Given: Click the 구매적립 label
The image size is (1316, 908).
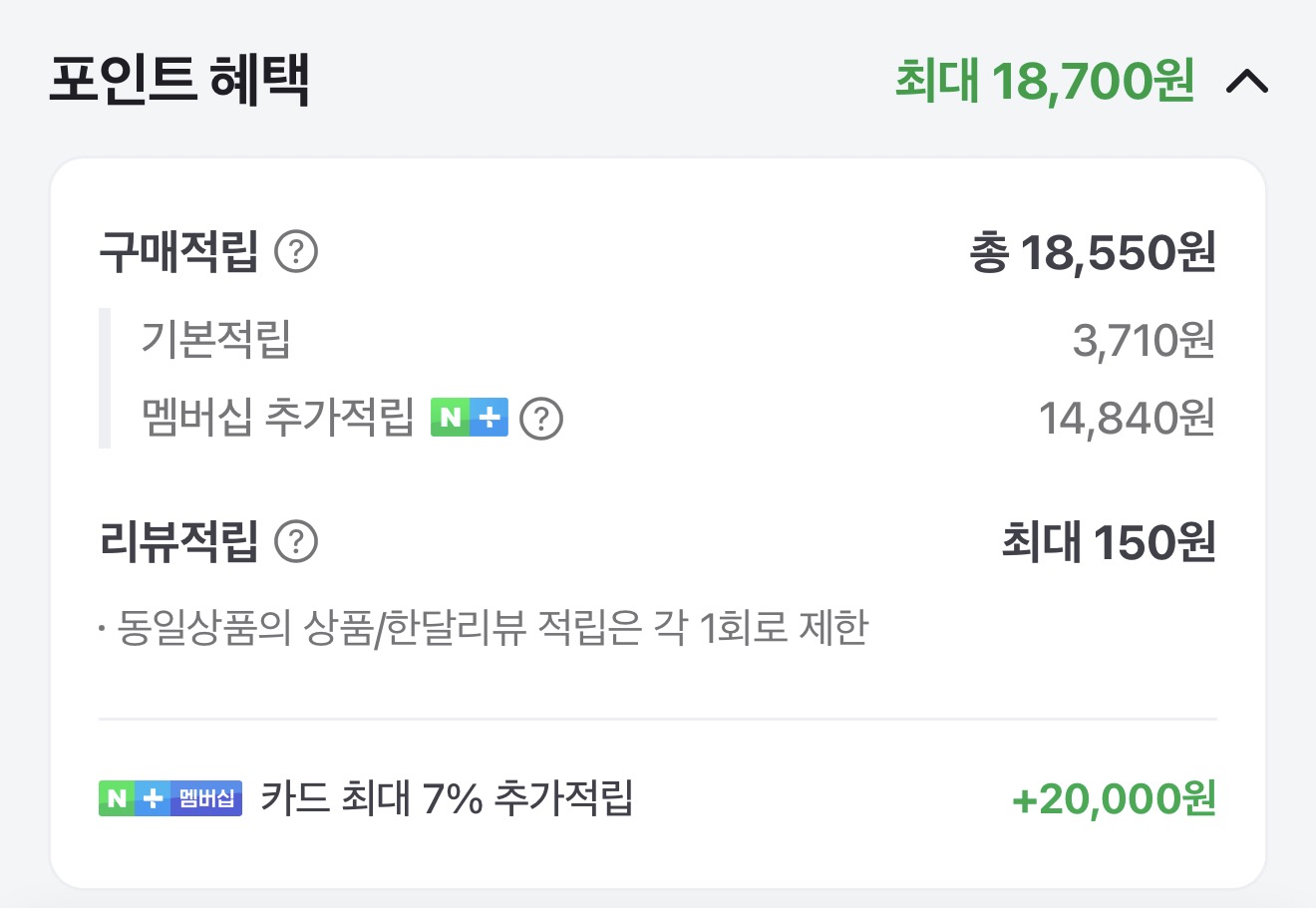Looking at the screenshot, I should click(179, 252).
